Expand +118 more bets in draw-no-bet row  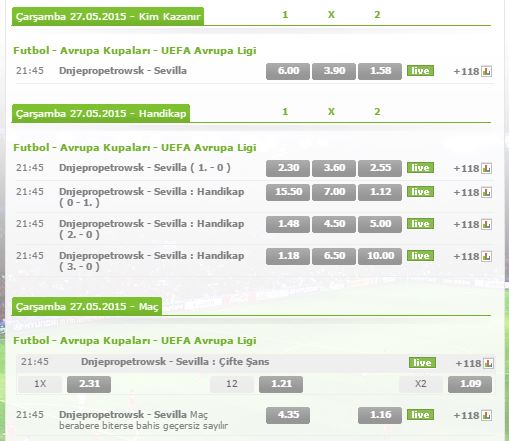tap(466, 416)
